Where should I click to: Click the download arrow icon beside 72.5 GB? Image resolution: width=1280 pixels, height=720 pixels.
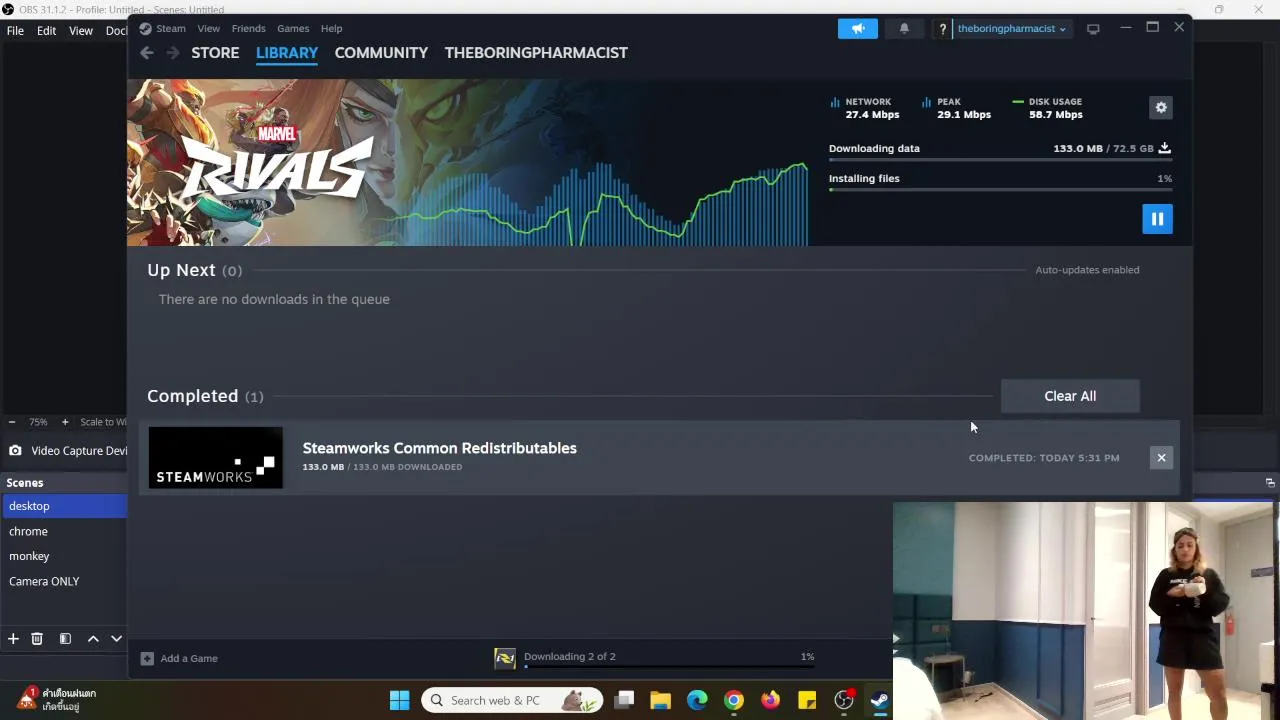pyautogui.click(x=1164, y=148)
